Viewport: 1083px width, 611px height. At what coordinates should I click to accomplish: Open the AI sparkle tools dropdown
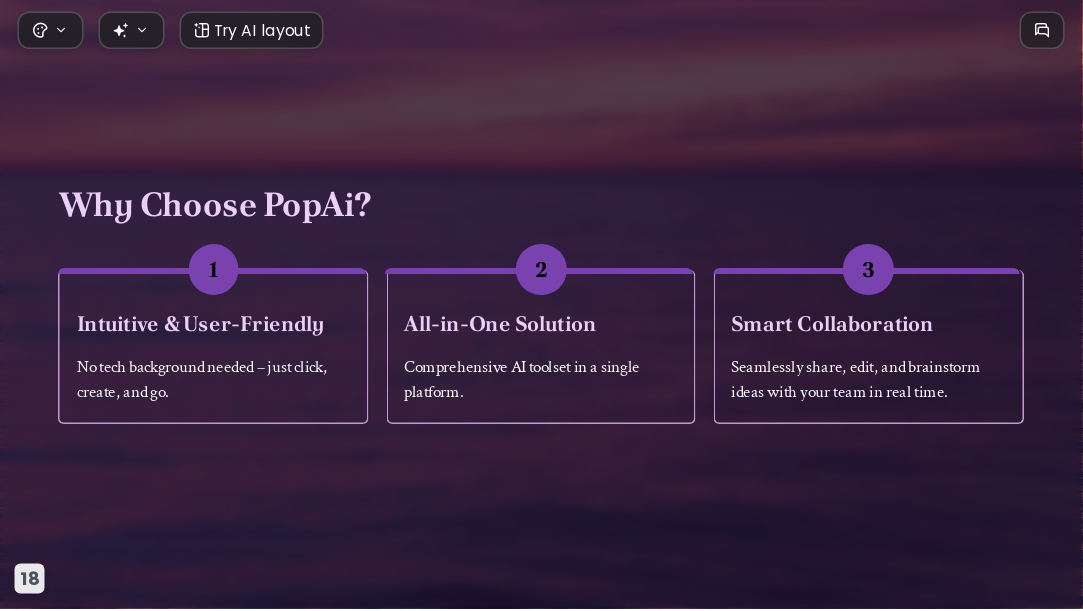coord(131,30)
